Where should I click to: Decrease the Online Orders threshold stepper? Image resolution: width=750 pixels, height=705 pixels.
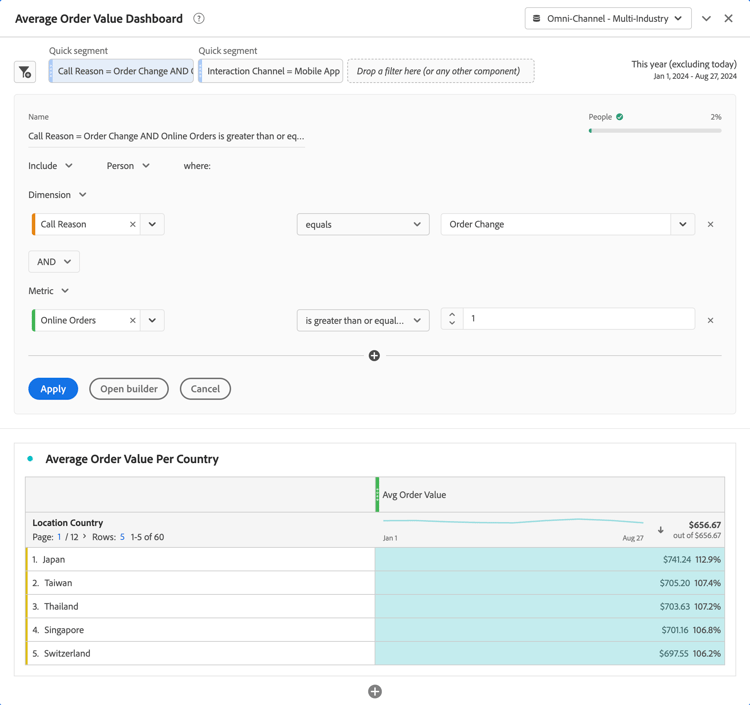pyautogui.click(x=452, y=323)
